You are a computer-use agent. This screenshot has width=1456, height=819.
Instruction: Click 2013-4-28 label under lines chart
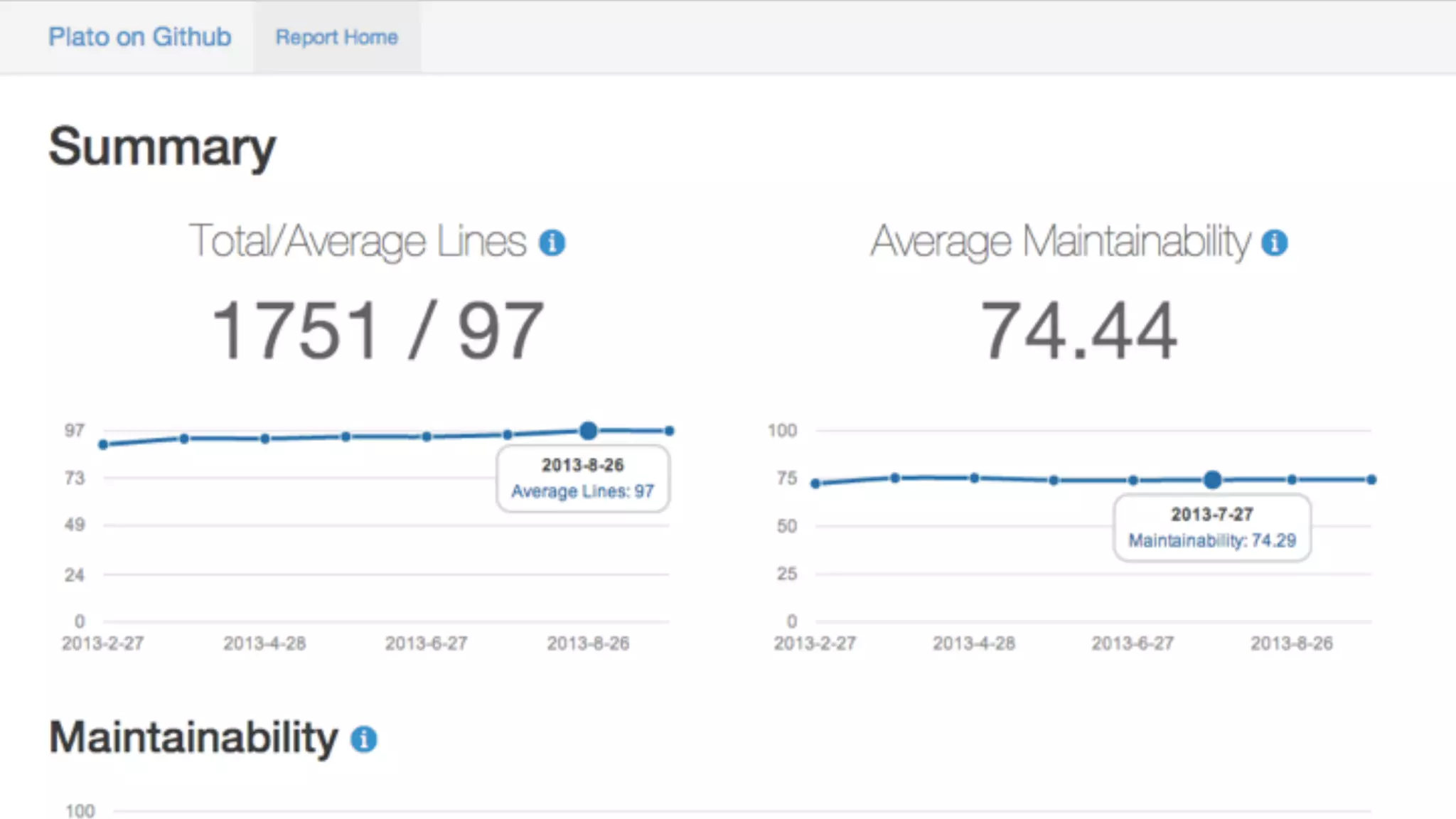(x=264, y=643)
